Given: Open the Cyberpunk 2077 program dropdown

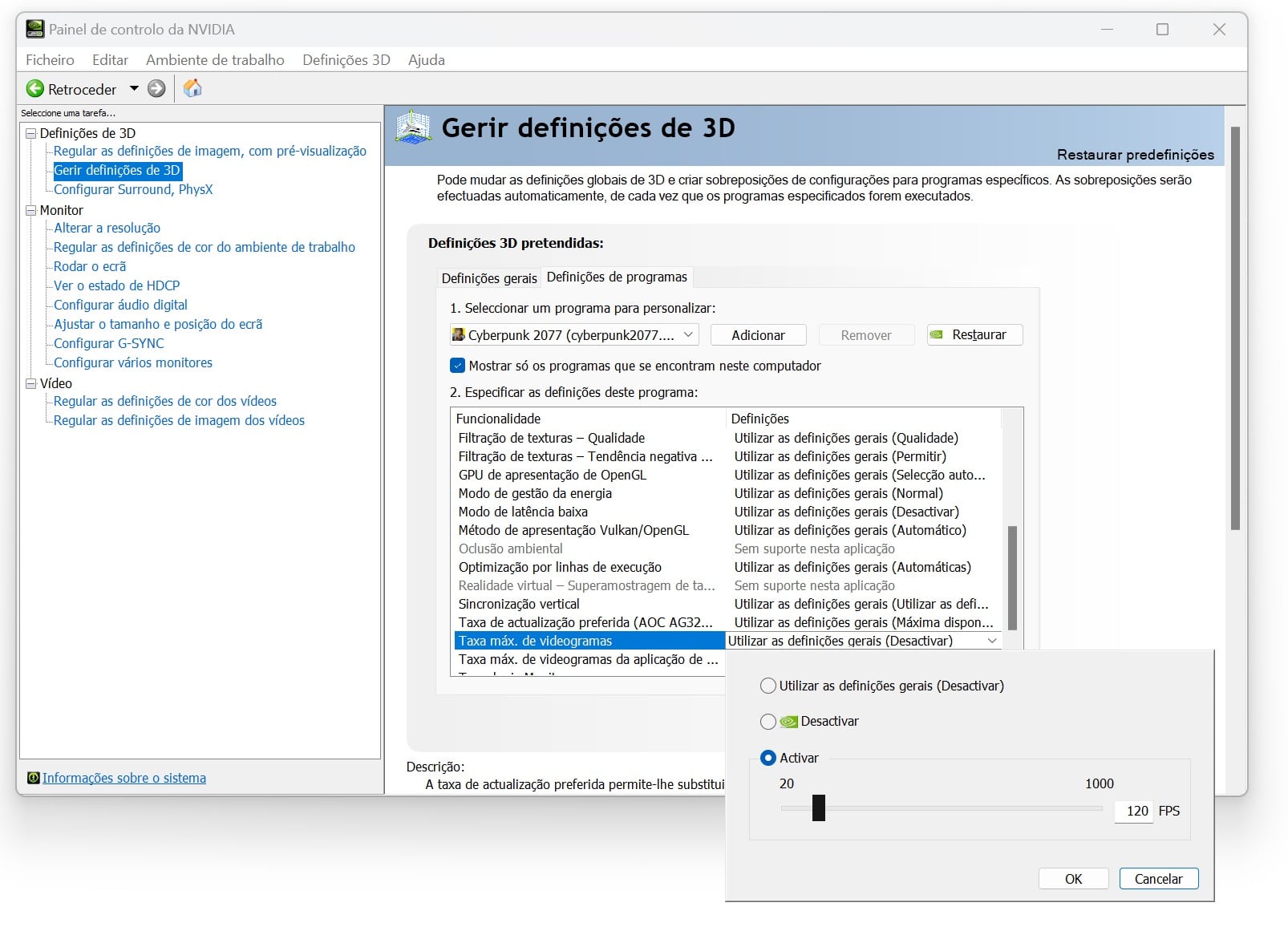Looking at the screenshot, I should pos(687,335).
